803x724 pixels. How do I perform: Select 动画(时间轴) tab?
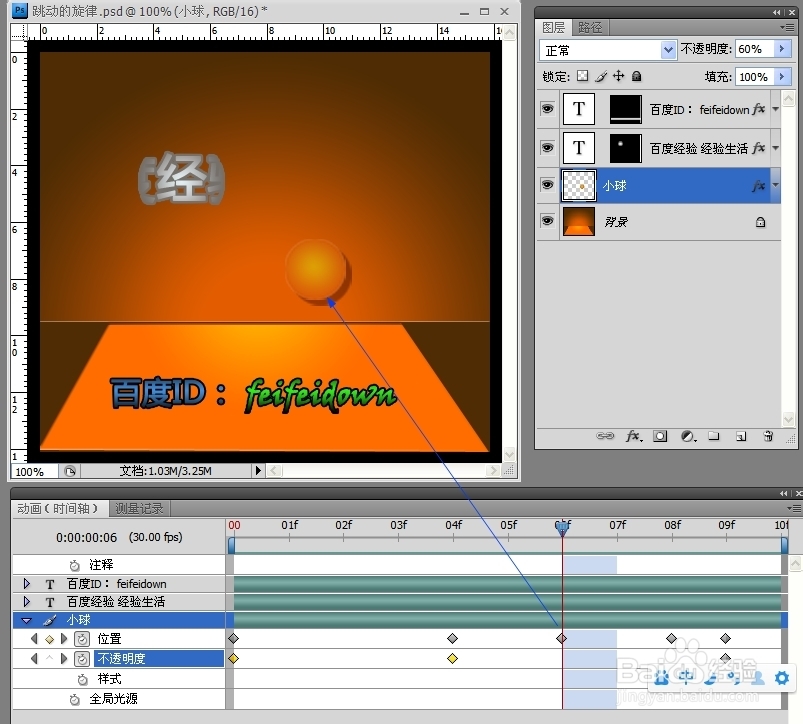(58, 508)
